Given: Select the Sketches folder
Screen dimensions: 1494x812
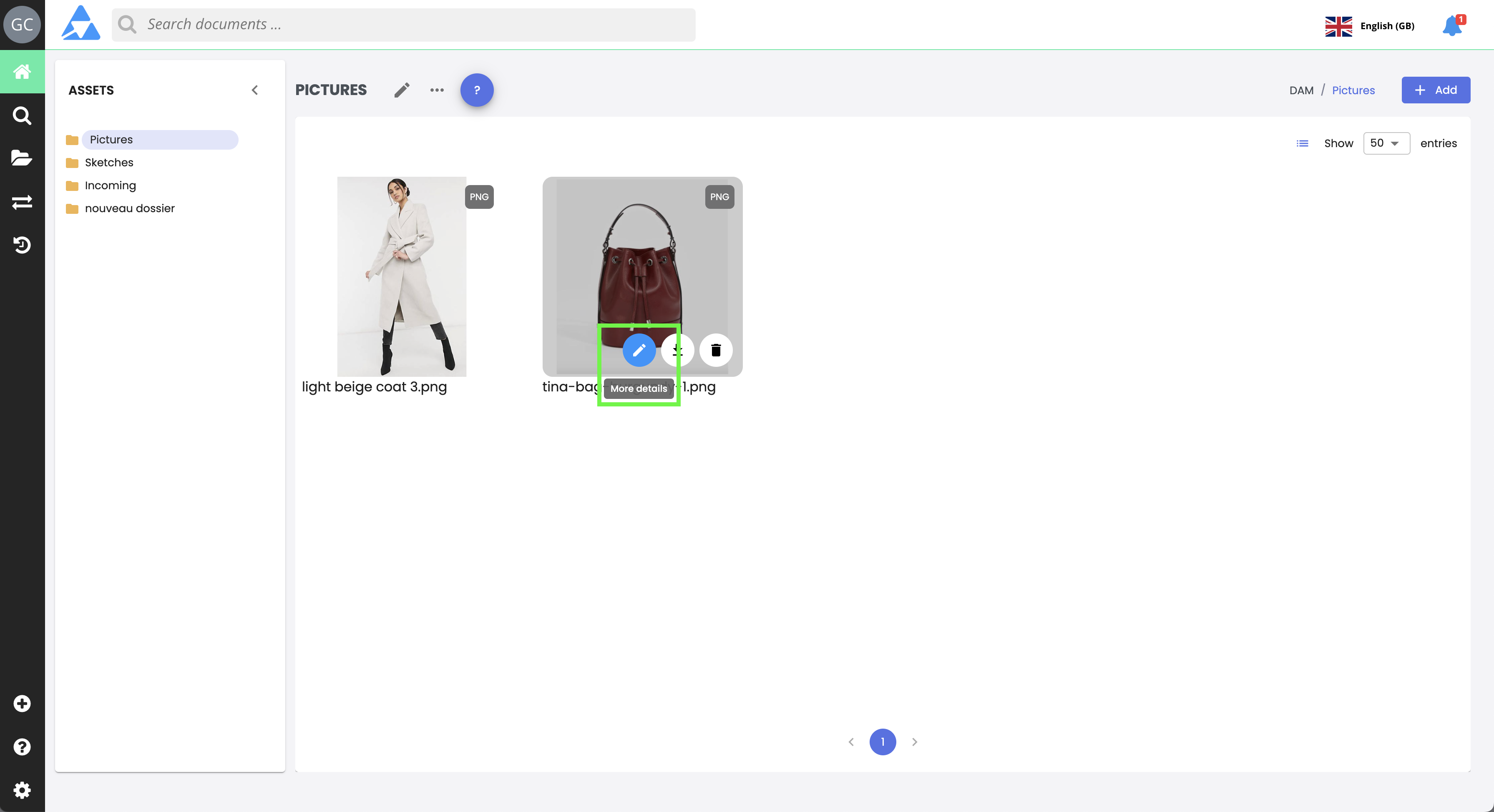Looking at the screenshot, I should (109, 162).
